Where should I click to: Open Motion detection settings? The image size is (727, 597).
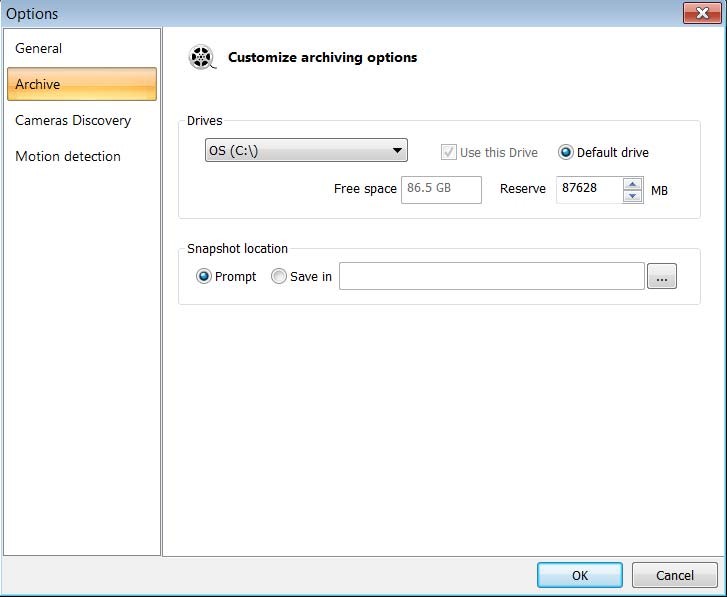pyautogui.click(x=68, y=156)
